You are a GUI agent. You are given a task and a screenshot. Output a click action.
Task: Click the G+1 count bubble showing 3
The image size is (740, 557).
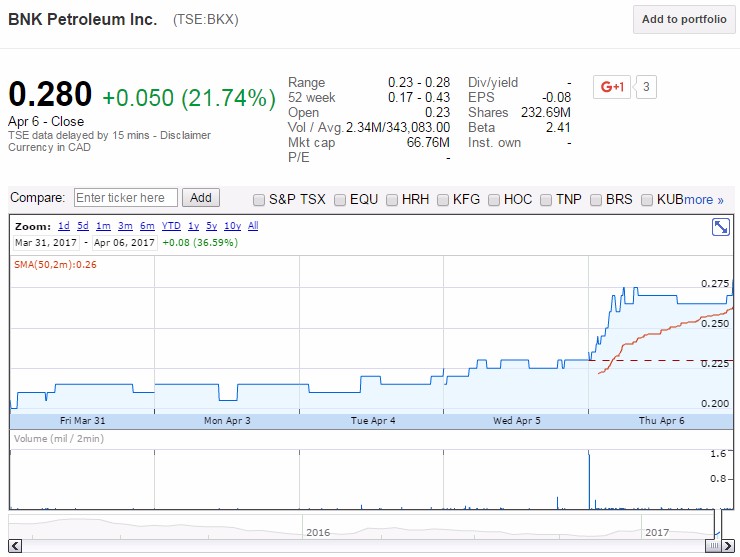pos(646,87)
